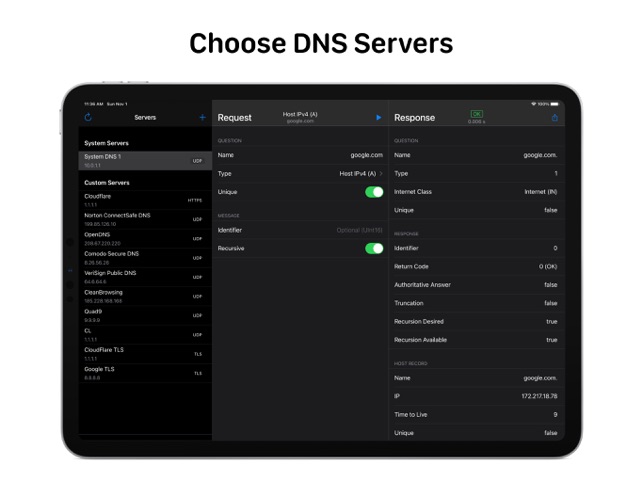Refresh the servers list
Viewport: 643px width, 482px height.
tap(88, 117)
